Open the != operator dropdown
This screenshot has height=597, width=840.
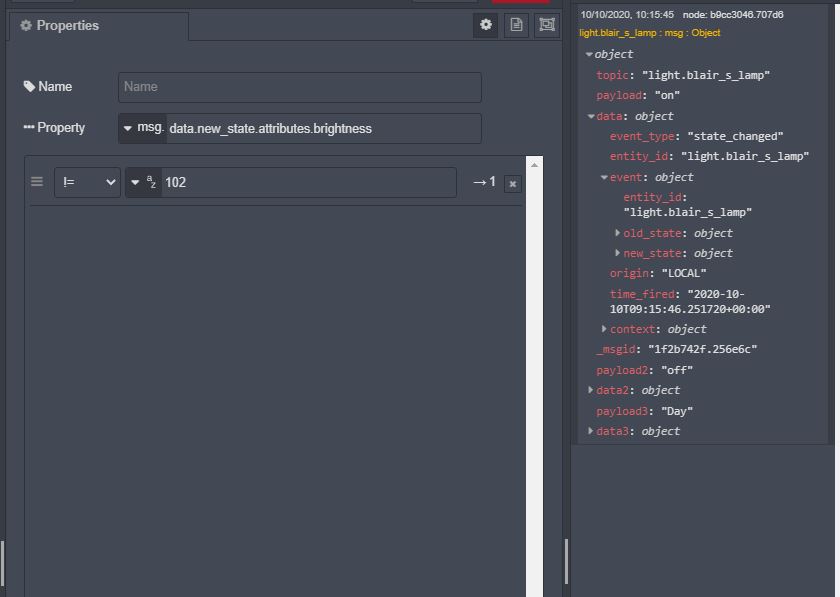coord(86,182)
